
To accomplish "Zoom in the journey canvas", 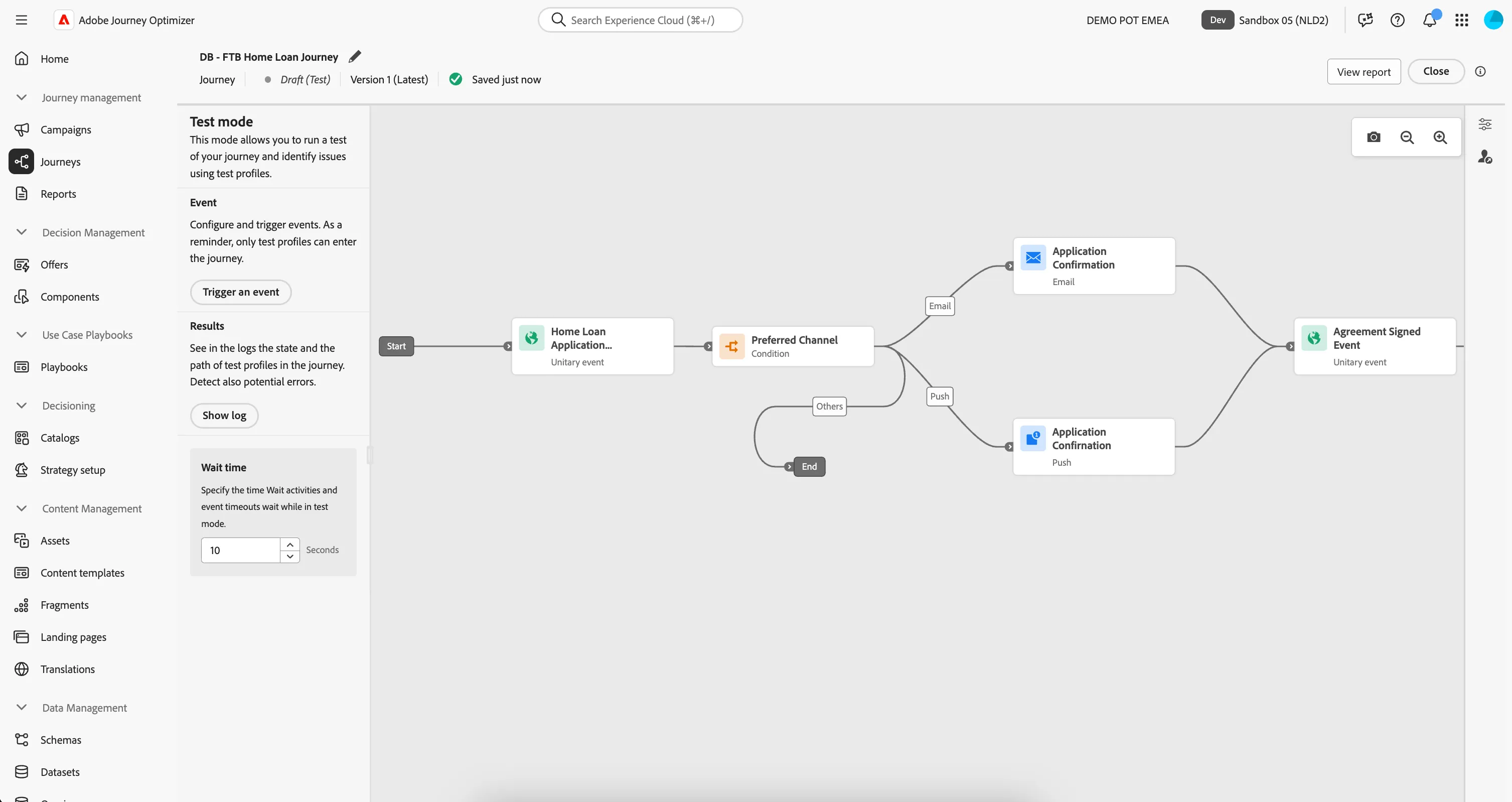I will pos(1440,138).
